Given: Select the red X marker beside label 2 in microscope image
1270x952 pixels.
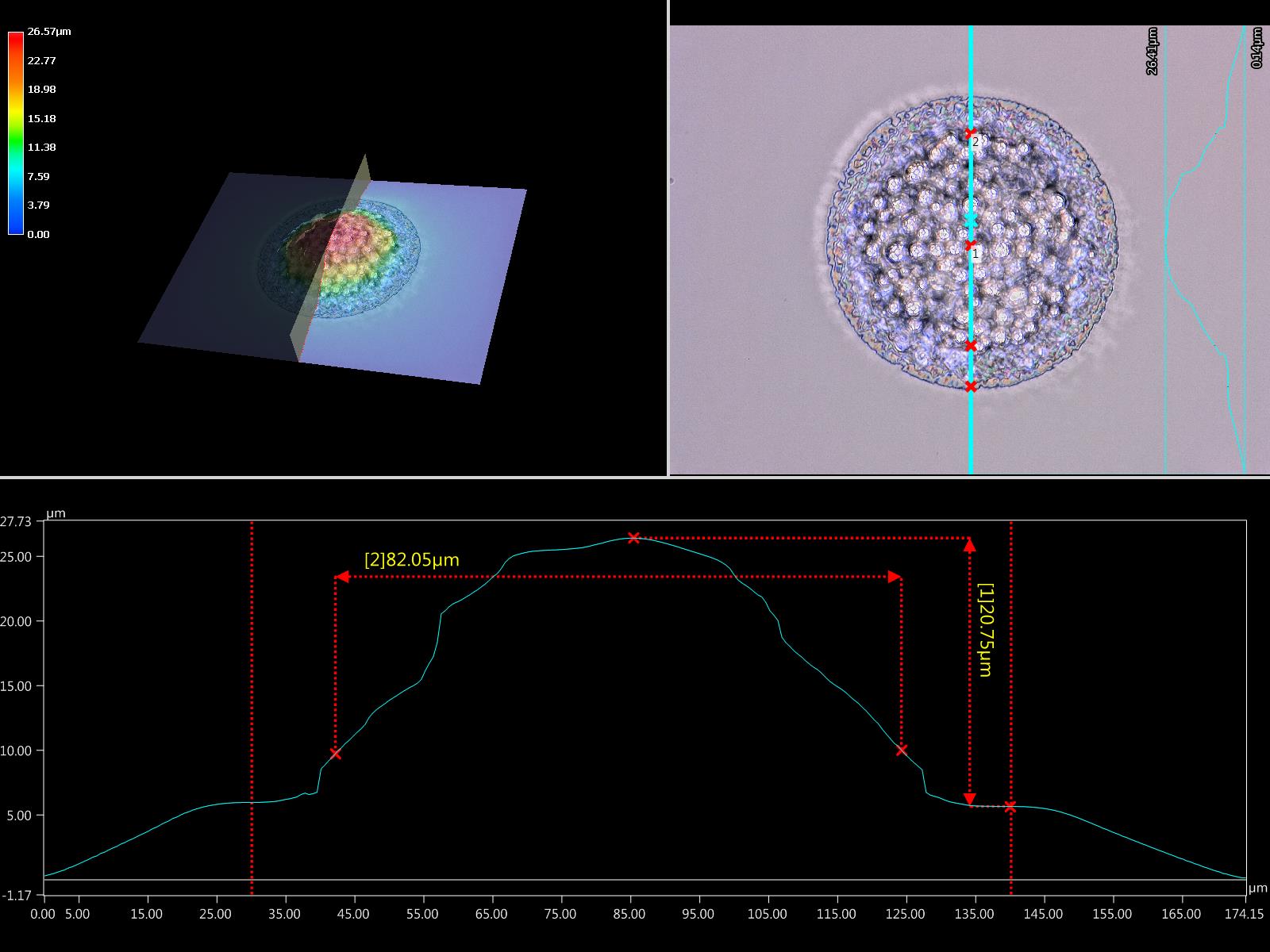Looking at the screenshot, I should coord(970,132).
